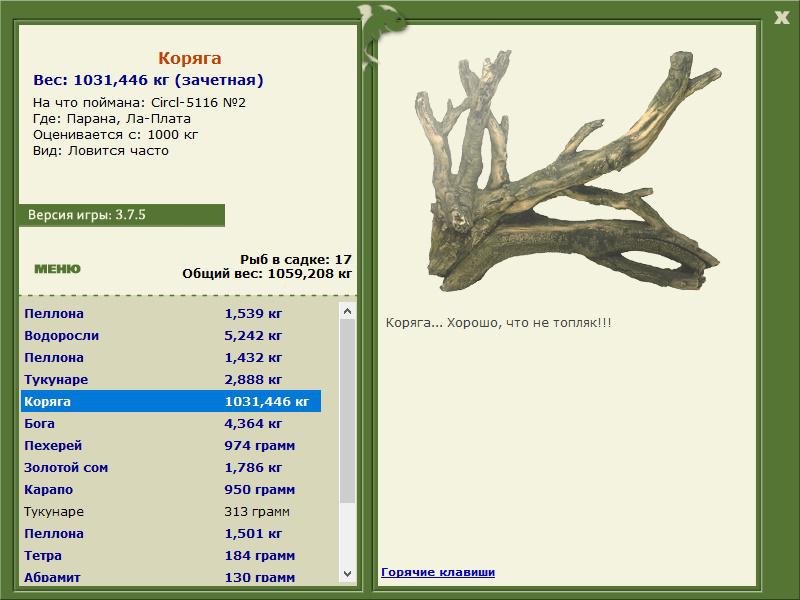
Task: Choose the Тукунаре 2,888 кг row
Action: pos(171,380)
